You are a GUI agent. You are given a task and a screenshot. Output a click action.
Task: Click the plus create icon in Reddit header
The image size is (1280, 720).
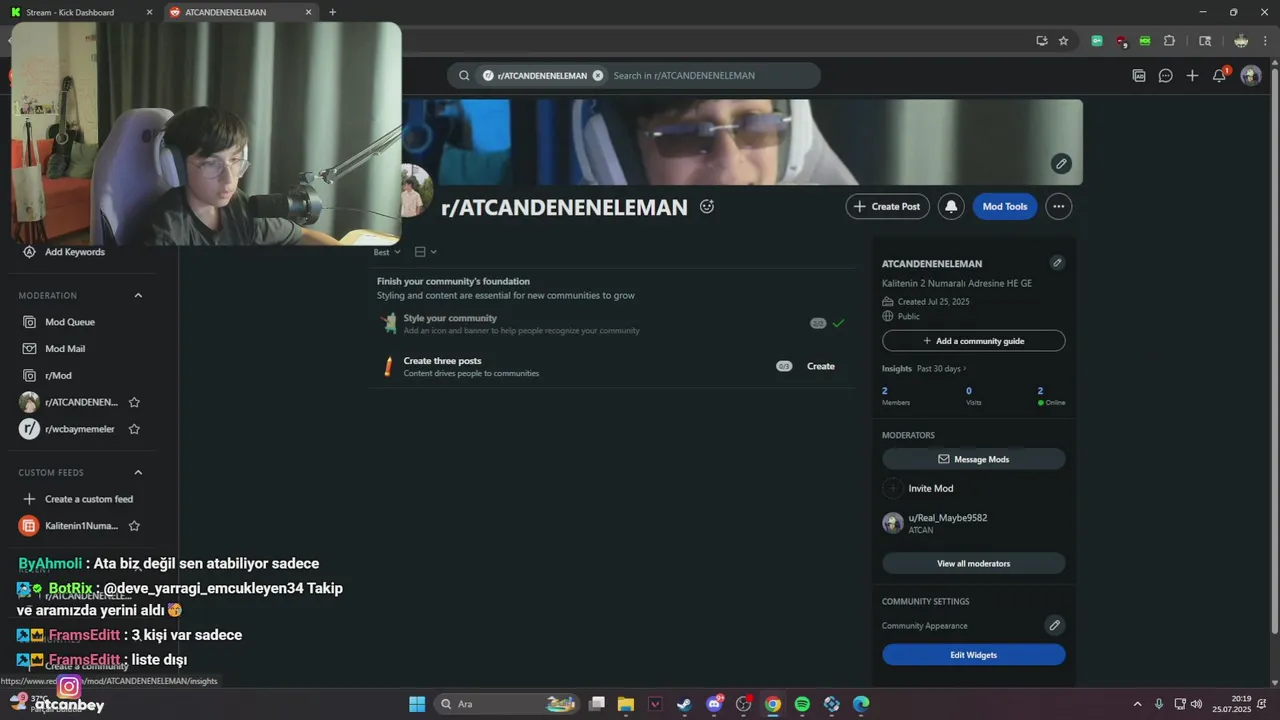point(1192,75)
